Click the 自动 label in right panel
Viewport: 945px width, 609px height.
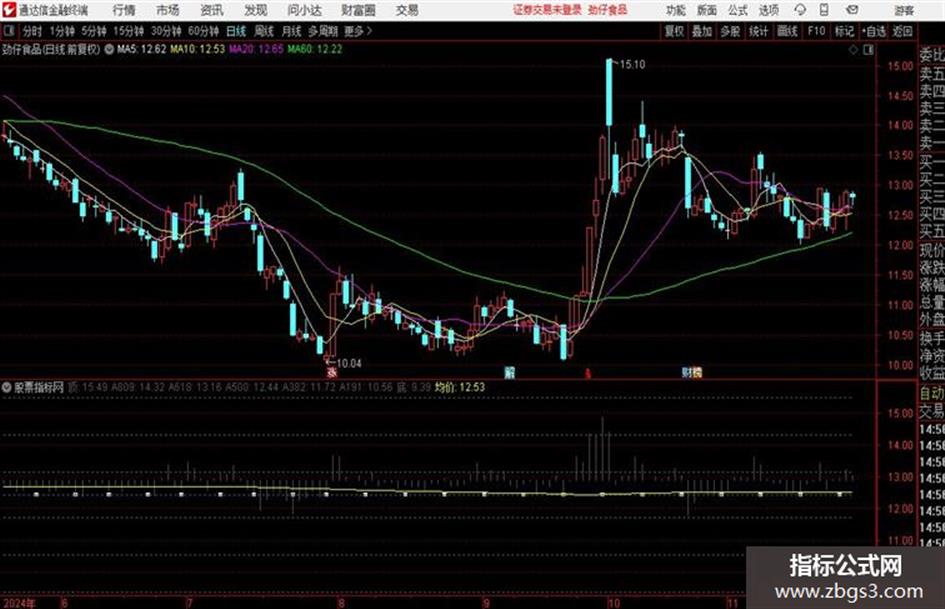click(x=932, y=393)
